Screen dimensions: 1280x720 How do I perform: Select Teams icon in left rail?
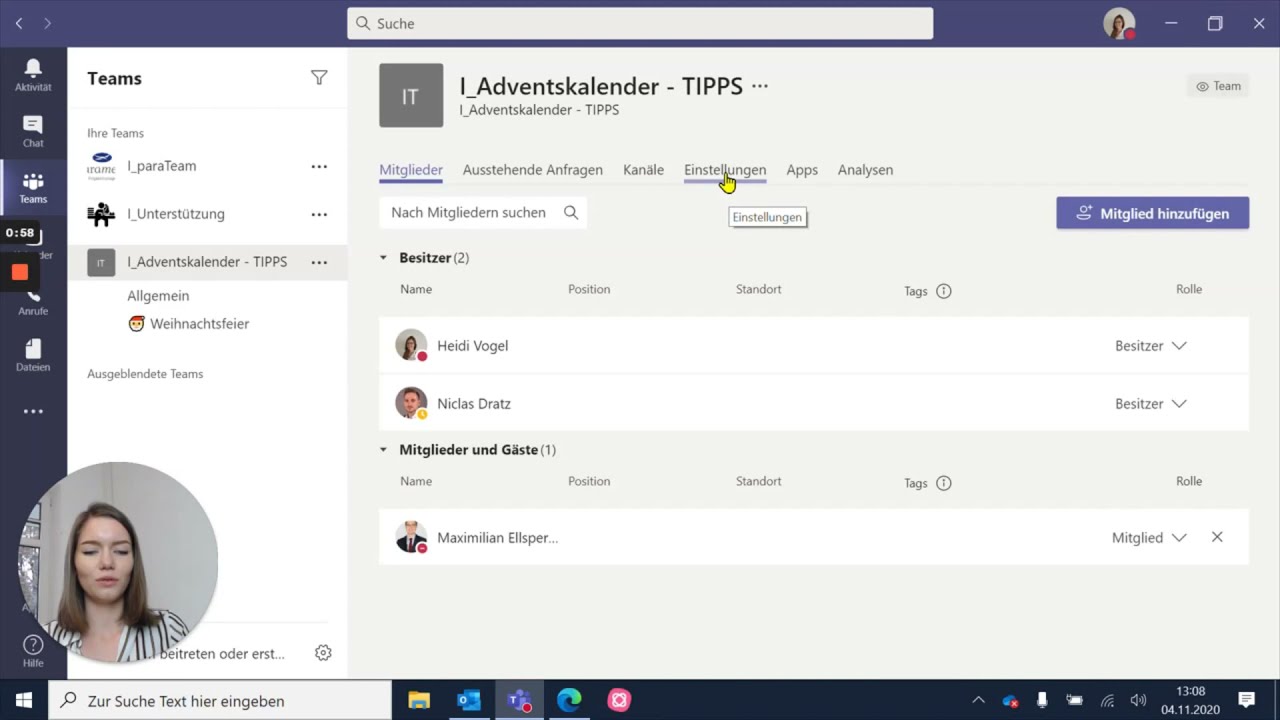33,187
